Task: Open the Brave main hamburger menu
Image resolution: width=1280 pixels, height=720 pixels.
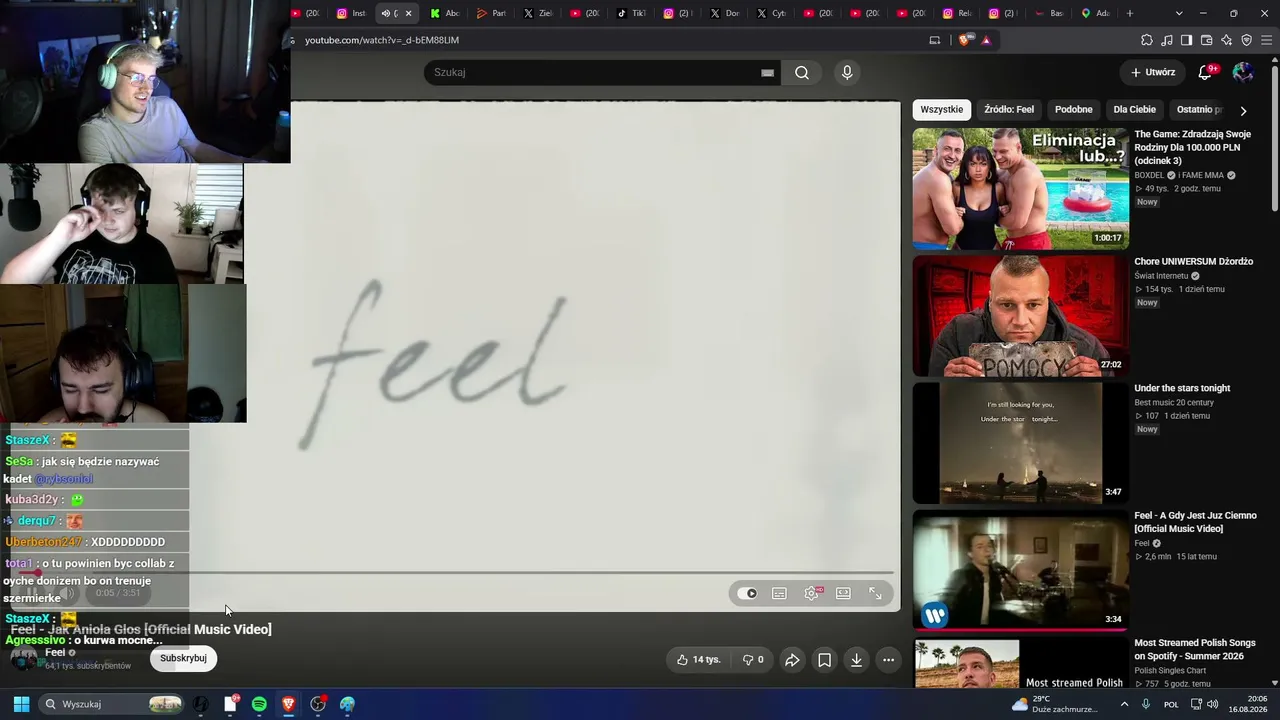Action: (1267, 40)
